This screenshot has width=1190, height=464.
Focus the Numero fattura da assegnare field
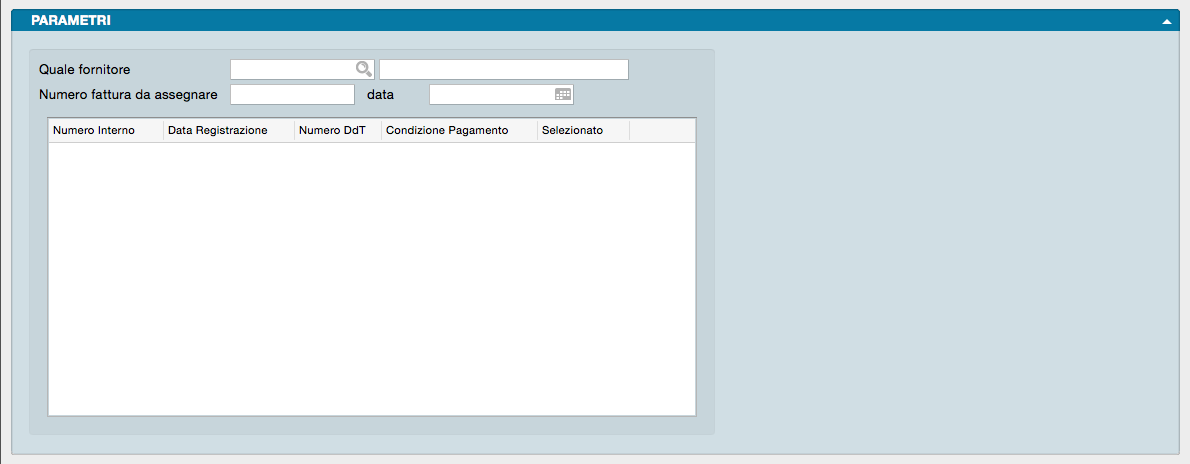(x=292, y=94)
